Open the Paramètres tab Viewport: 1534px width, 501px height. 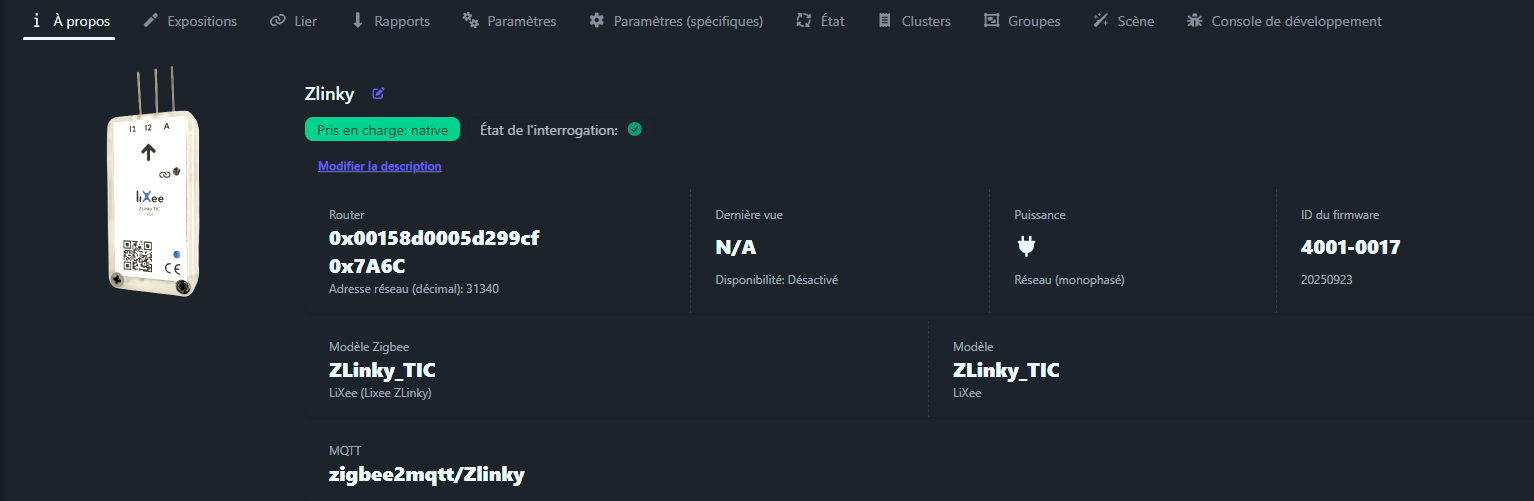pos(509,21)
